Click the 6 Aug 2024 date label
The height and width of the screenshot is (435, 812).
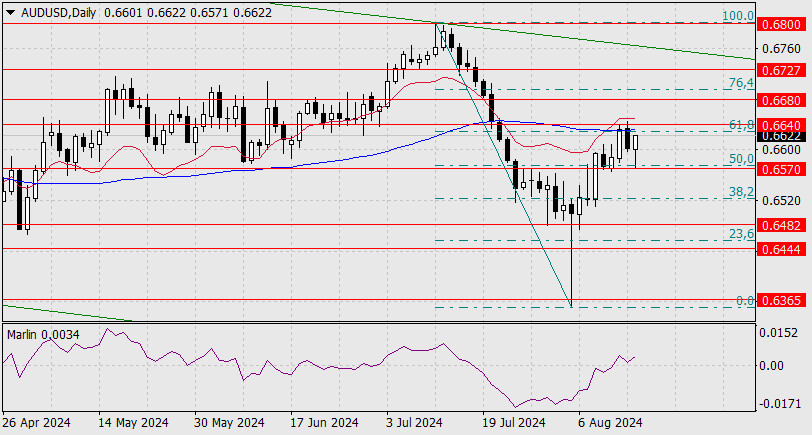pos(611,423)
